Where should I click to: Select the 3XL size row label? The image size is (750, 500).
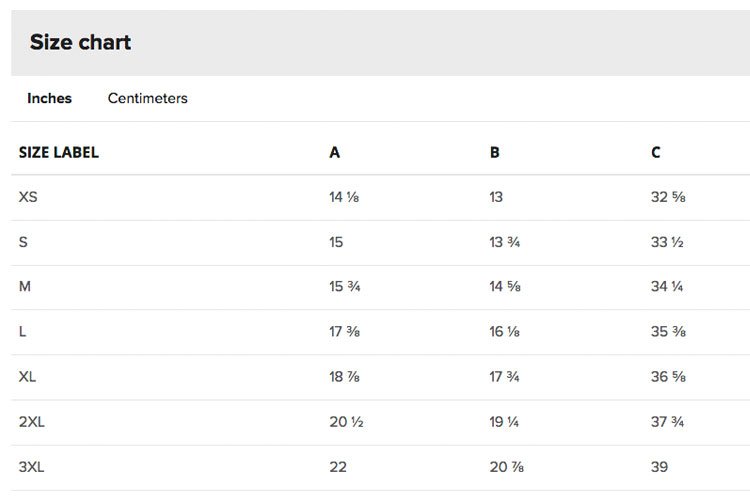click(32, 467)
